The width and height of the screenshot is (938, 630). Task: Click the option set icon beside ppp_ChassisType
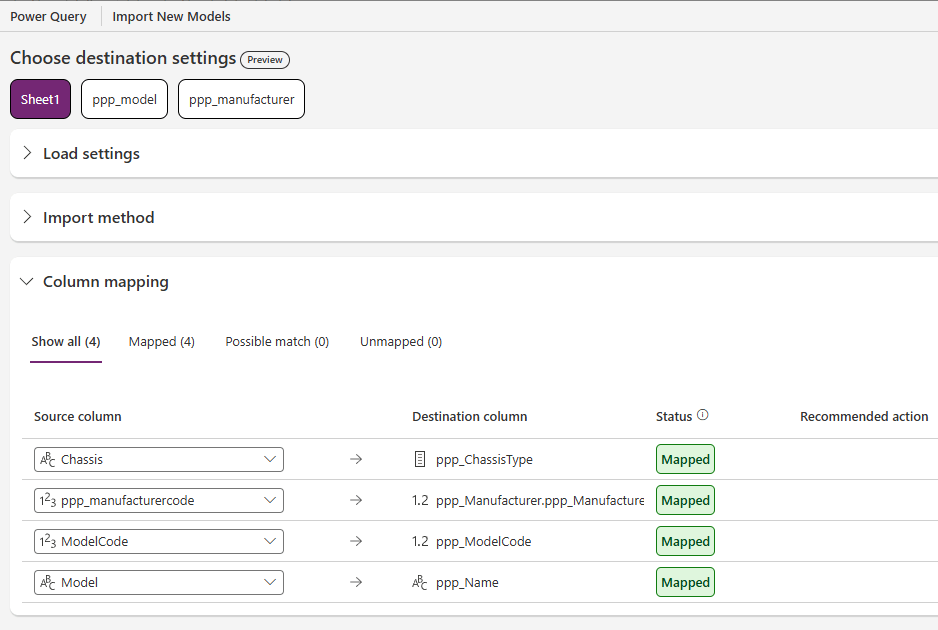pyautogui.click(x=420, y=460)
